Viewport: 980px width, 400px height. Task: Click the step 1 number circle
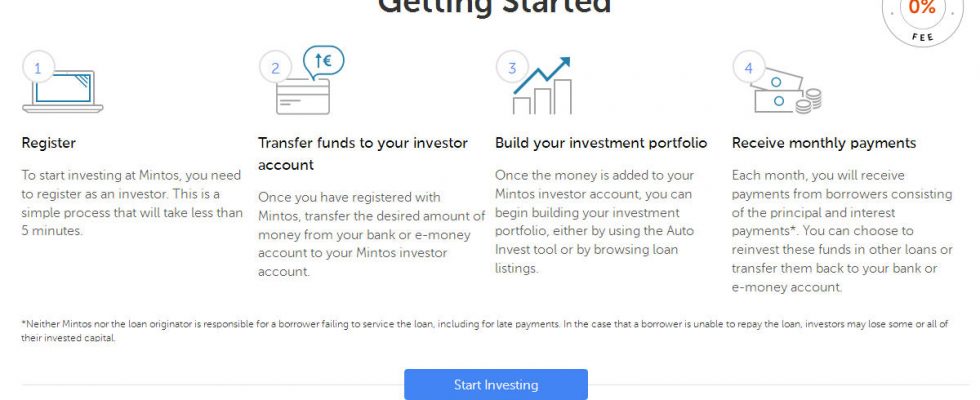38,68
